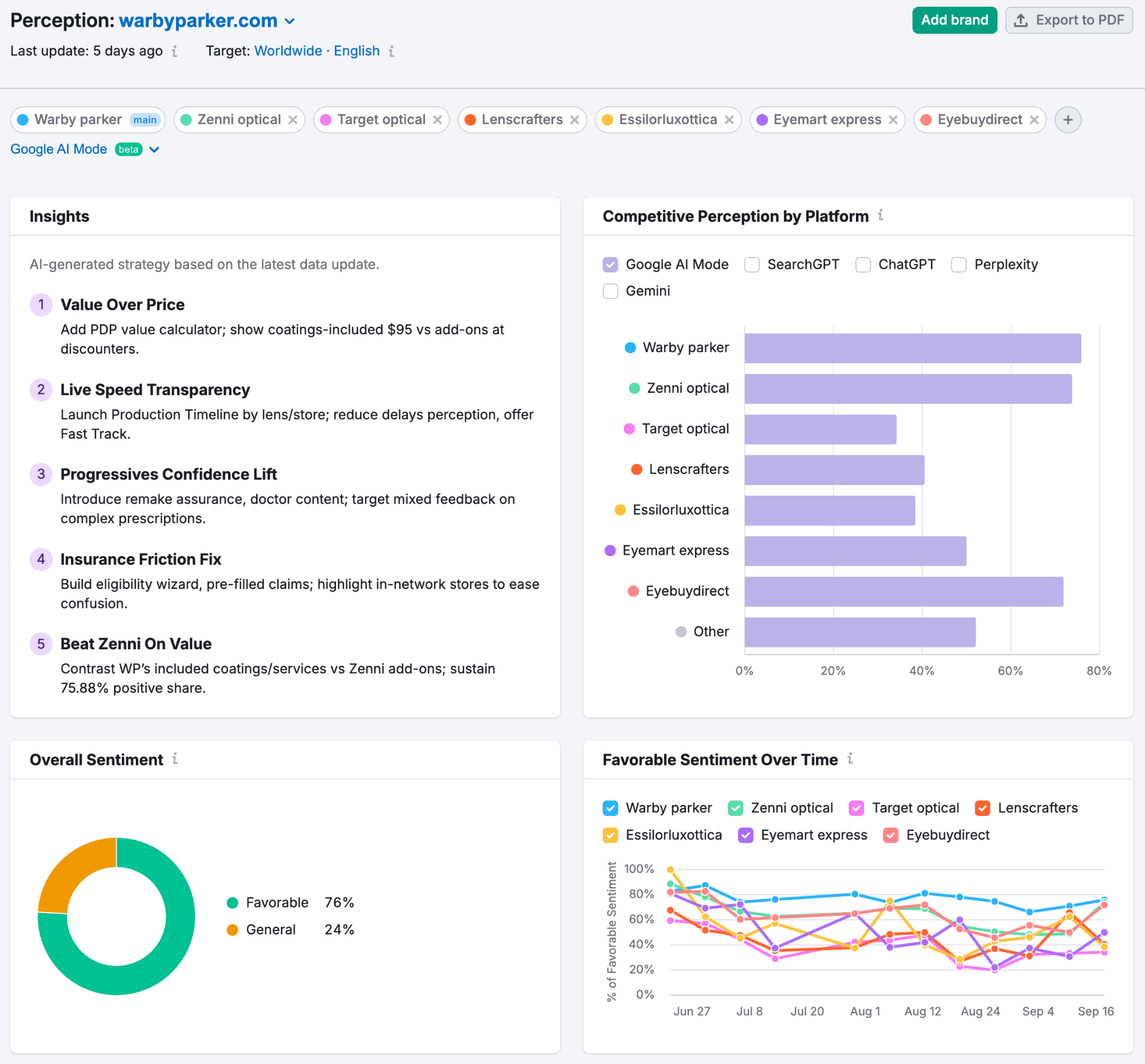Remove Zenni optical brand chip
The image size is (1145, 1064).
pos(292,120)
